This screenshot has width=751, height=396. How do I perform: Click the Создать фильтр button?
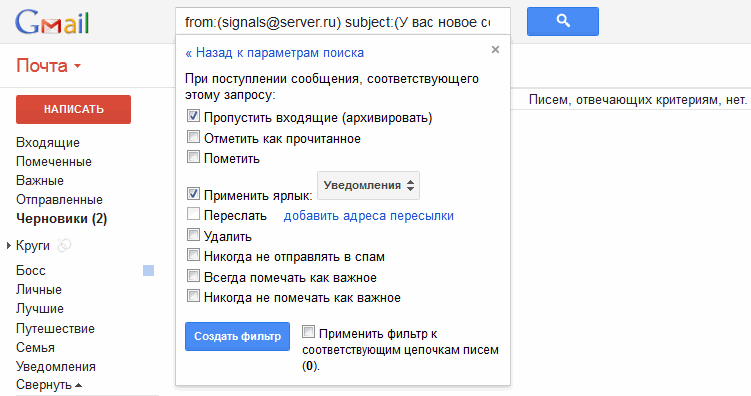pos(238,336)
